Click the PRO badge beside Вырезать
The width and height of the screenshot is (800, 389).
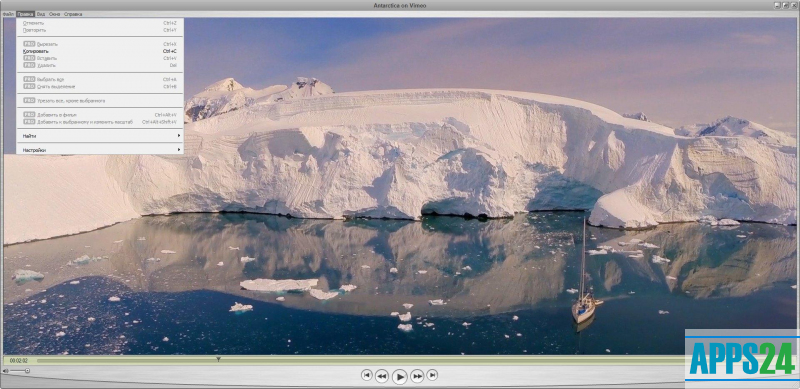pos(29,44)
